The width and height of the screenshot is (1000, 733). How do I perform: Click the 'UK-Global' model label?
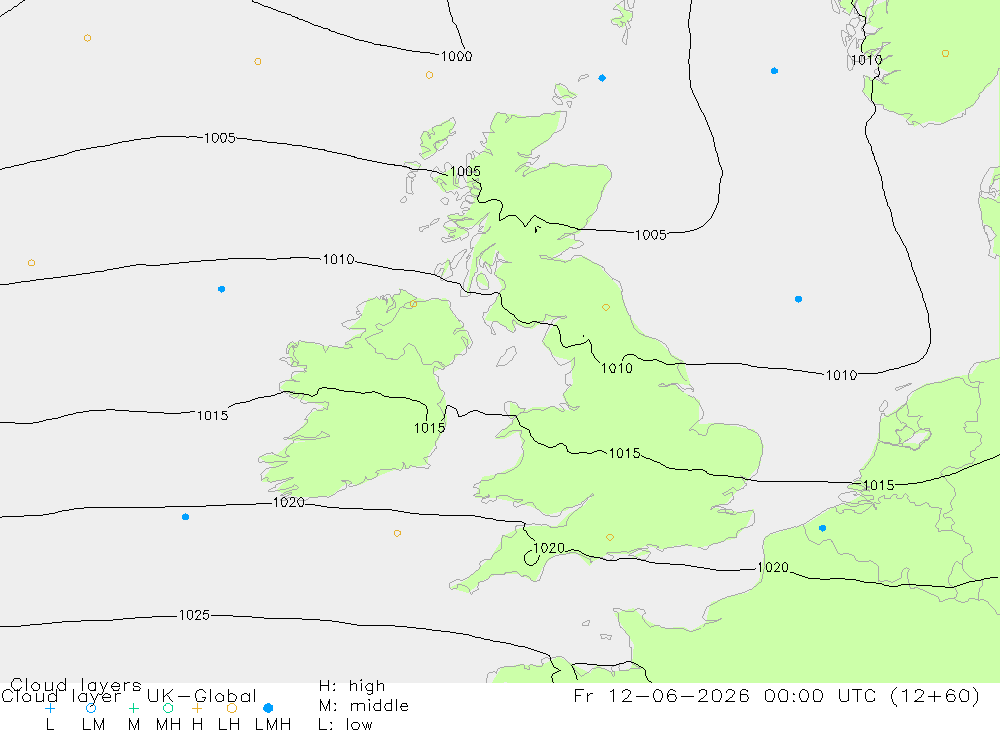pos(202,695)
